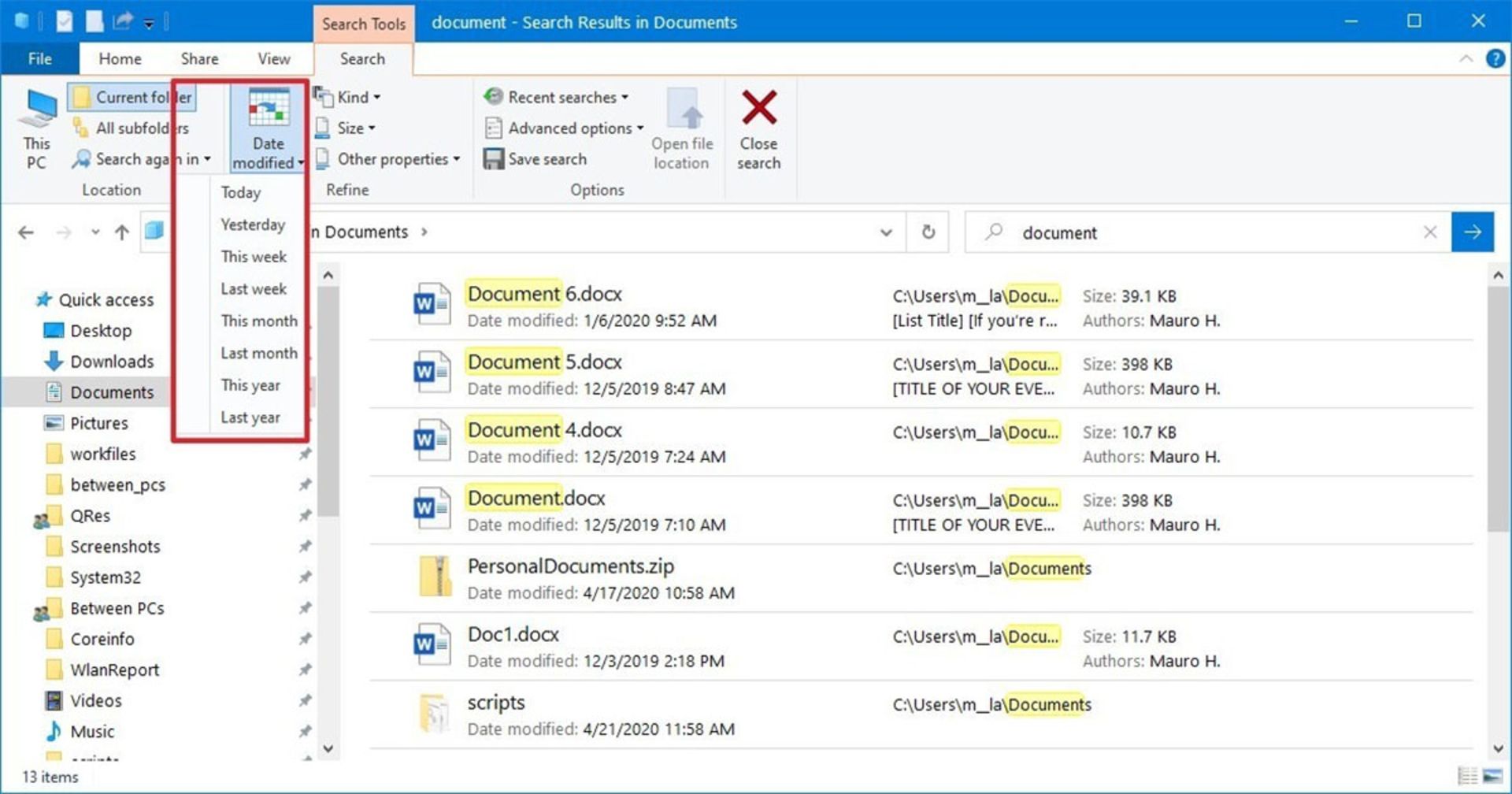The width and height of the screenshot is (1512, 794).
Task: Open the Document 6.docx search result
Action: click(544, 295)
